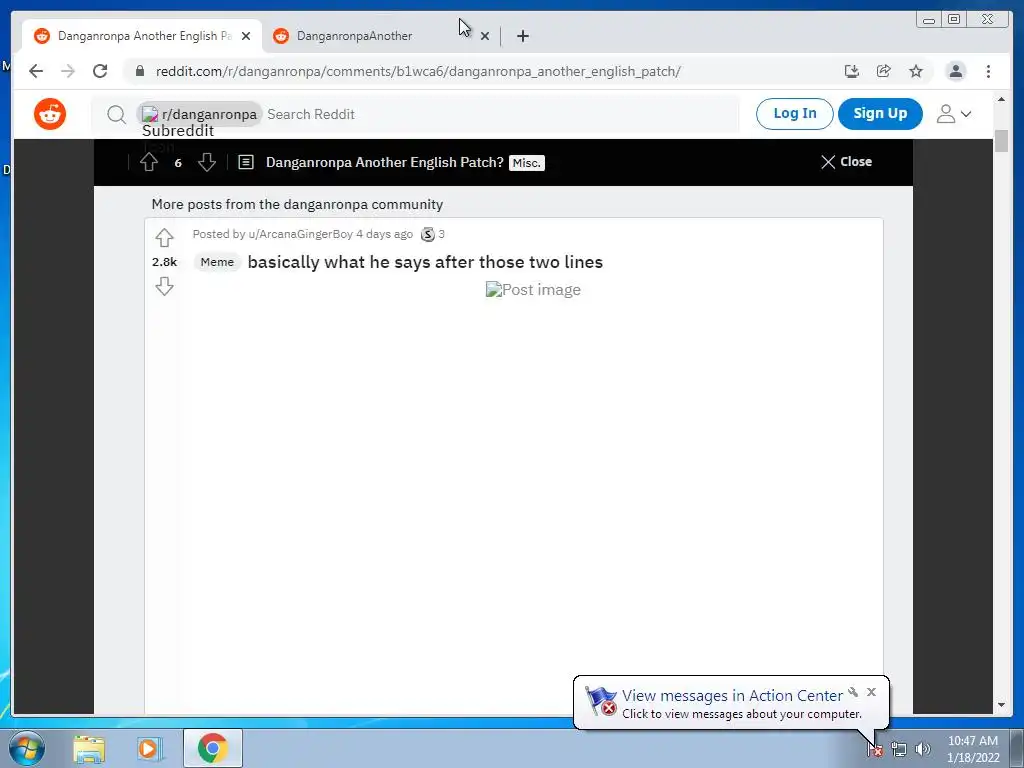Click the 4 days ago timestamp
Image resolution: width=1024 pixels, height=768 pixels.
coord(385,234)
